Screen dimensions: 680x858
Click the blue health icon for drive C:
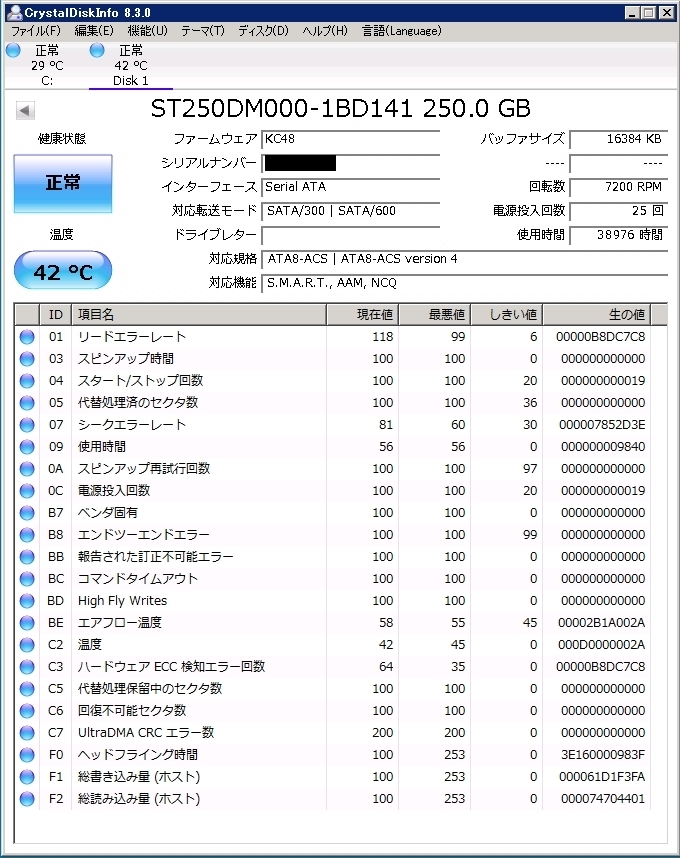pyautogui.click(x=14, y=50)
